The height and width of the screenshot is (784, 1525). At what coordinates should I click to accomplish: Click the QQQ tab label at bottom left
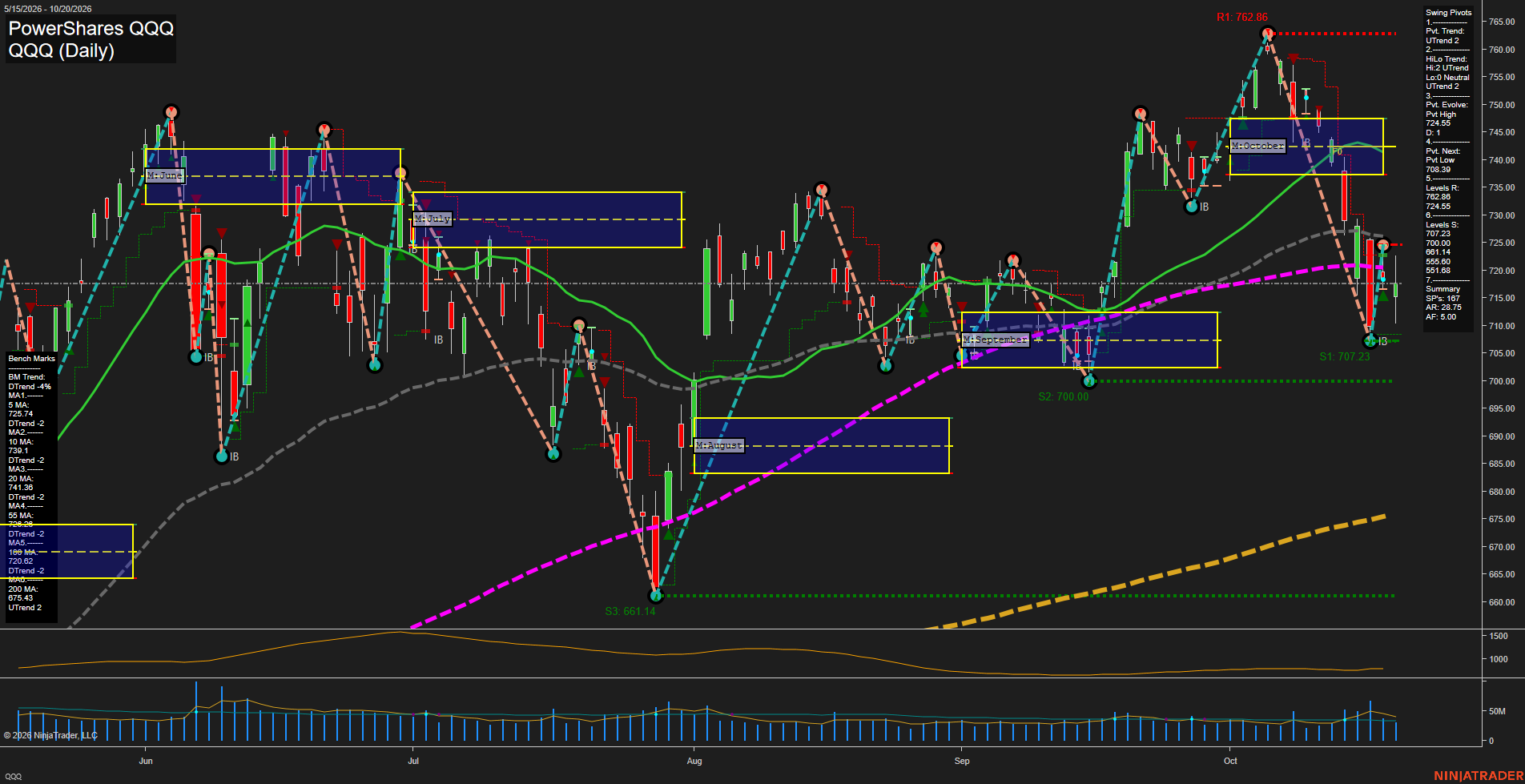[x=14, y=777]
